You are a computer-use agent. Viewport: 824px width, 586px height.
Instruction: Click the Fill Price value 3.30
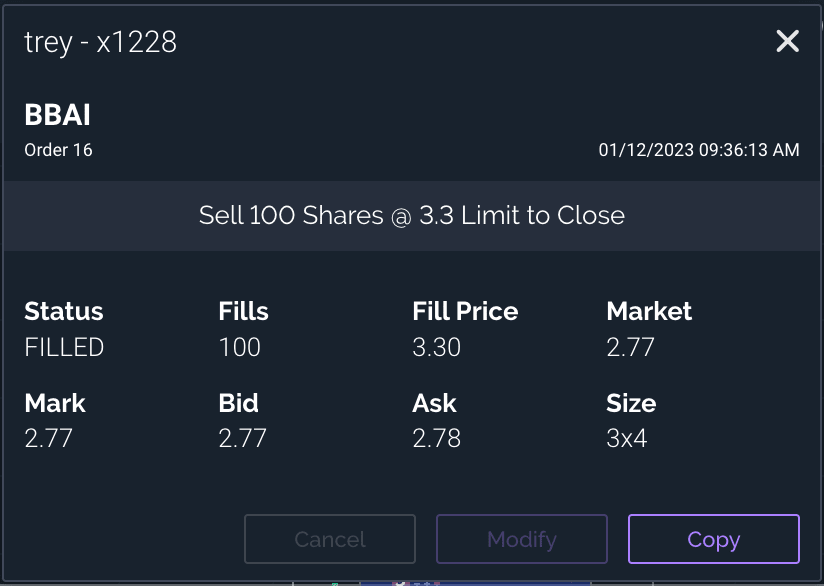coord(436,347)
